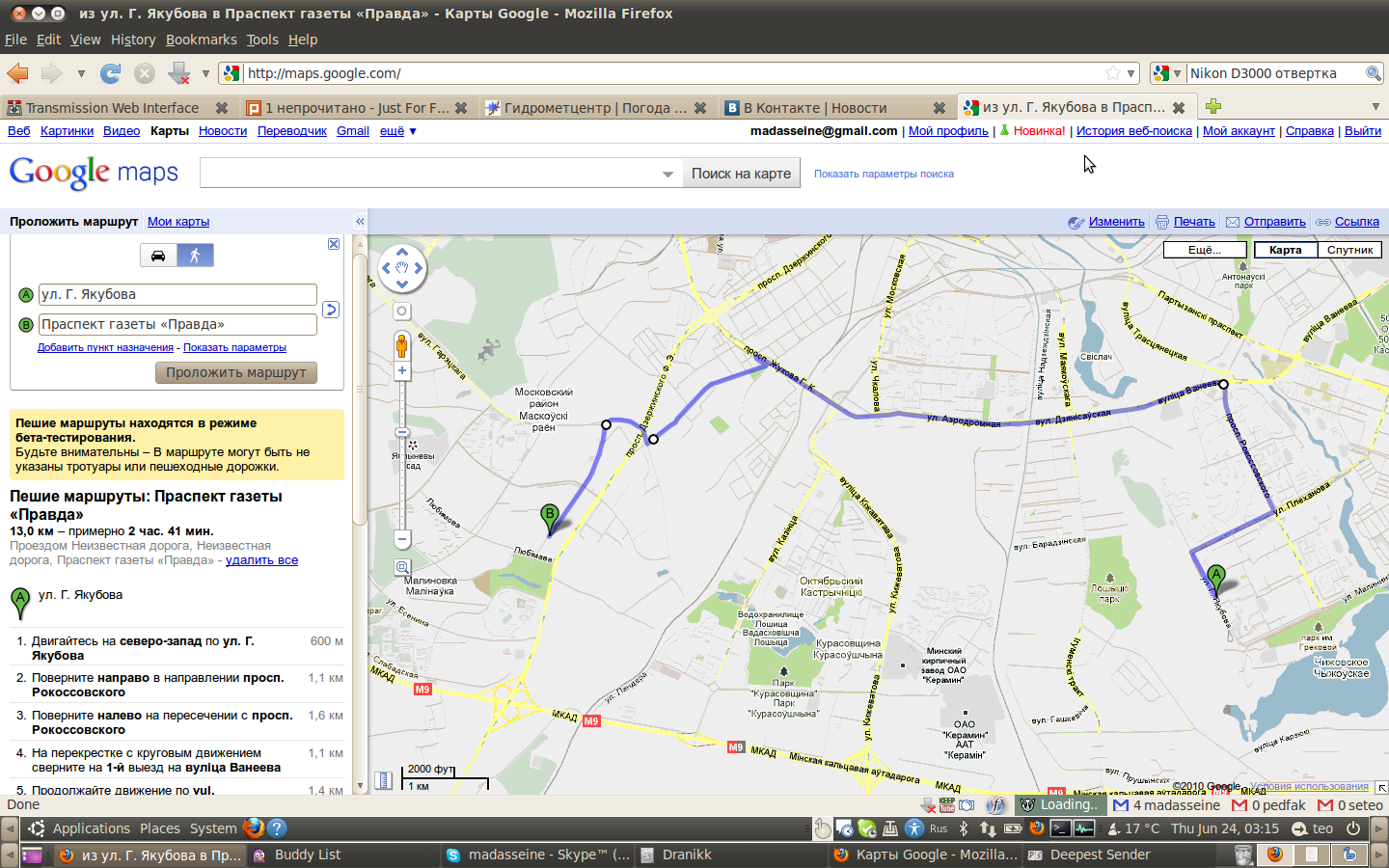Open the Ещё... layers dropdown
The image size is (1389, 868).
click(x=1205, y=250)
